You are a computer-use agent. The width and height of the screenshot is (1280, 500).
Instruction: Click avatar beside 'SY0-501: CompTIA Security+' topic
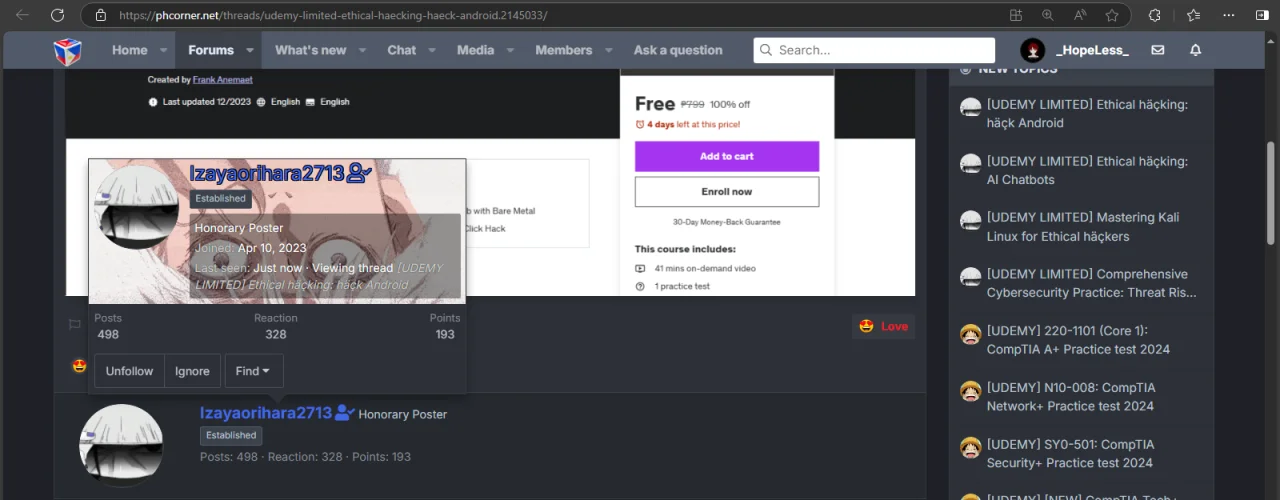click(970, 447)
